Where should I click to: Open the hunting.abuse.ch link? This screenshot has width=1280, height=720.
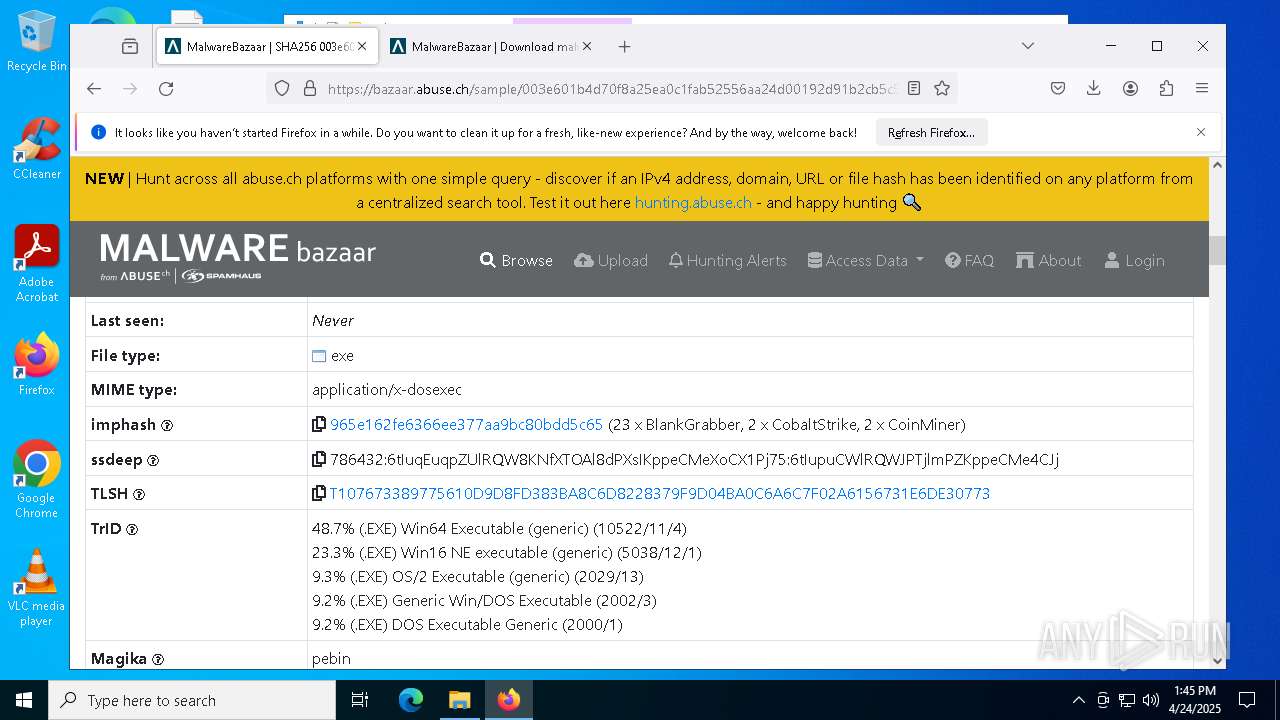pyautogui.click(x=693, y=202)
